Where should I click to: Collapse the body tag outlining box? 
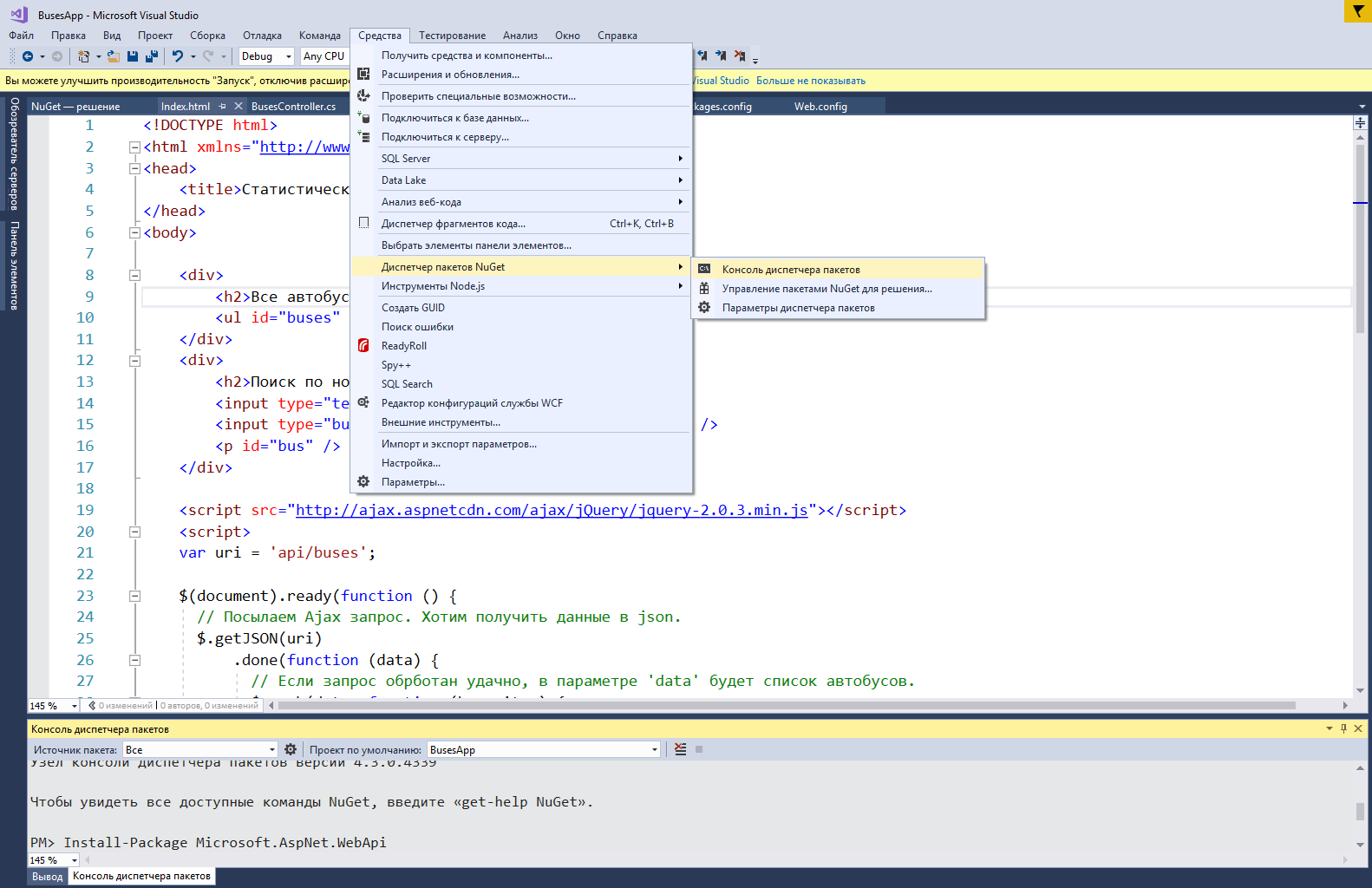click(x=135, y=232)
